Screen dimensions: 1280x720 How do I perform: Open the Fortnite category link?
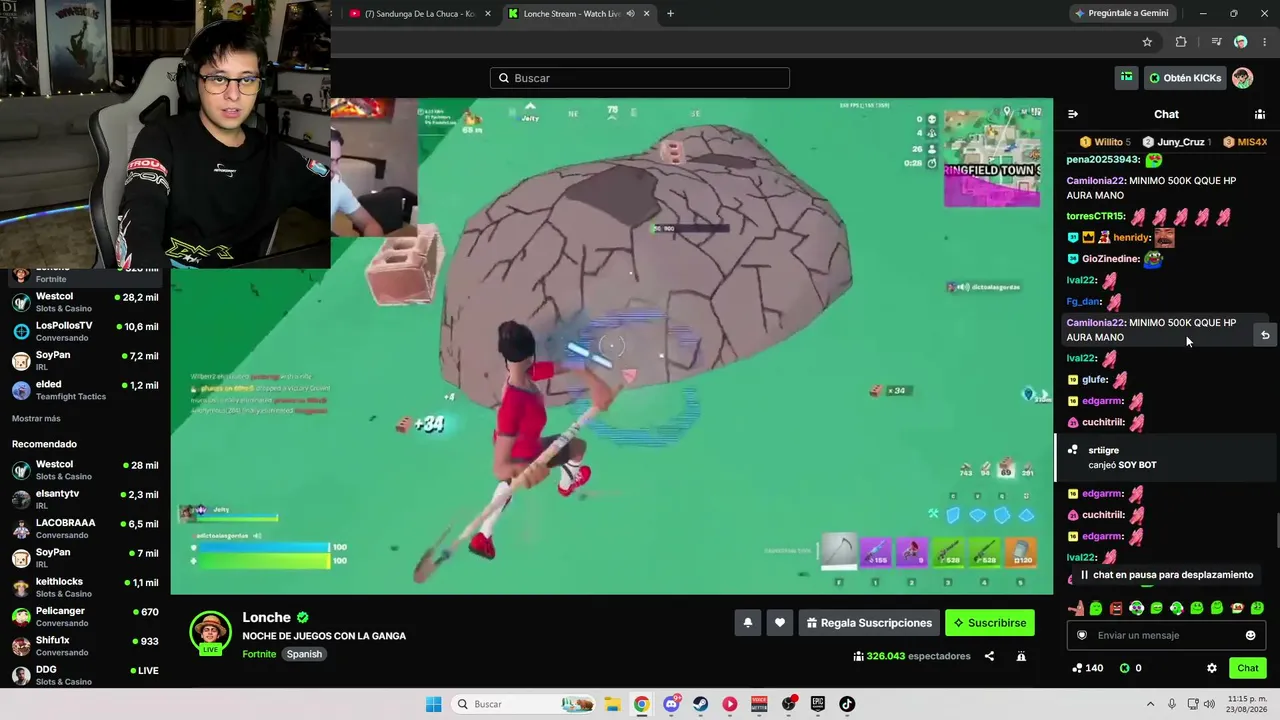click(x=259, y=654)
